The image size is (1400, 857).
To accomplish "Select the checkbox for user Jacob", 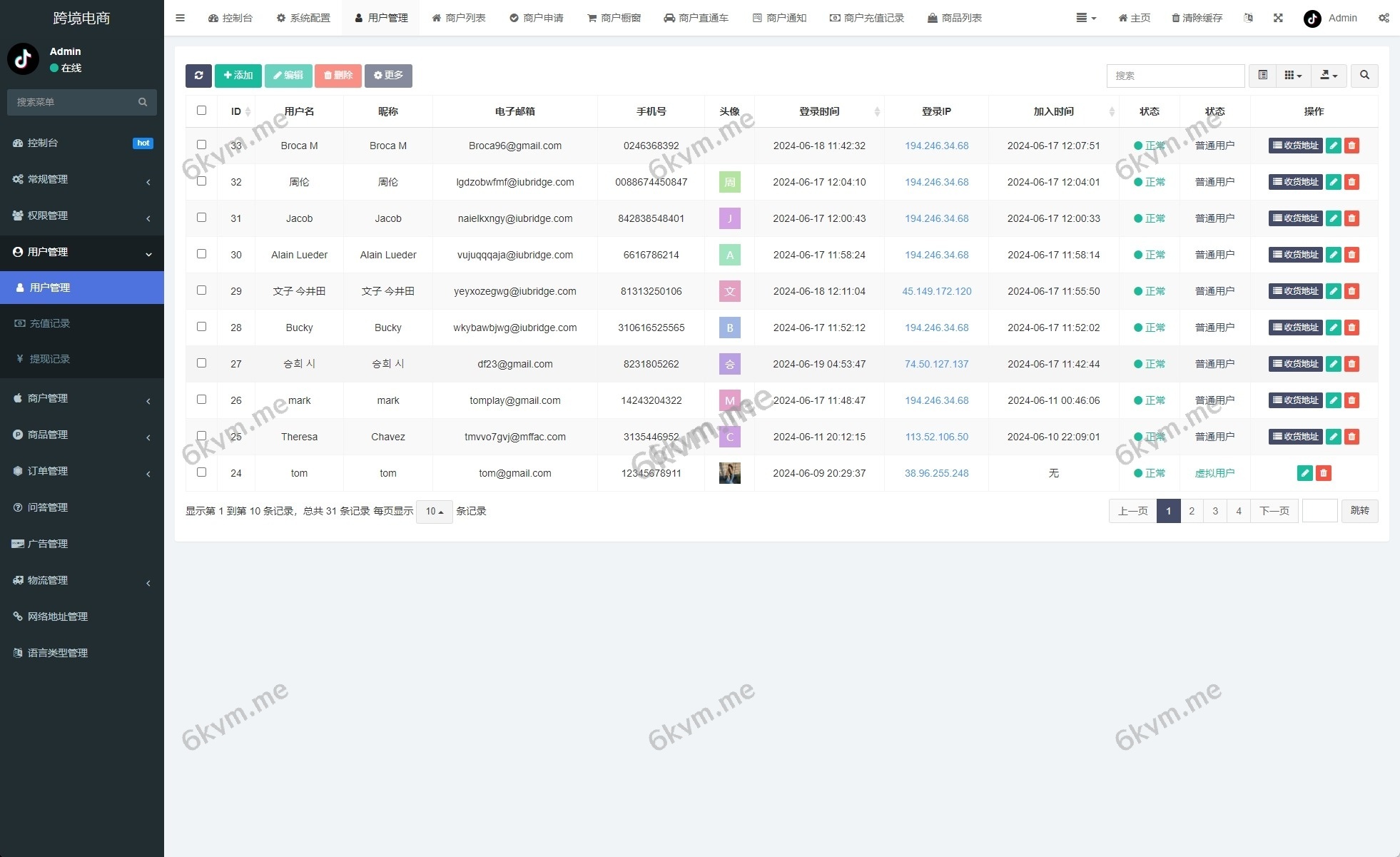I will 201,218.
